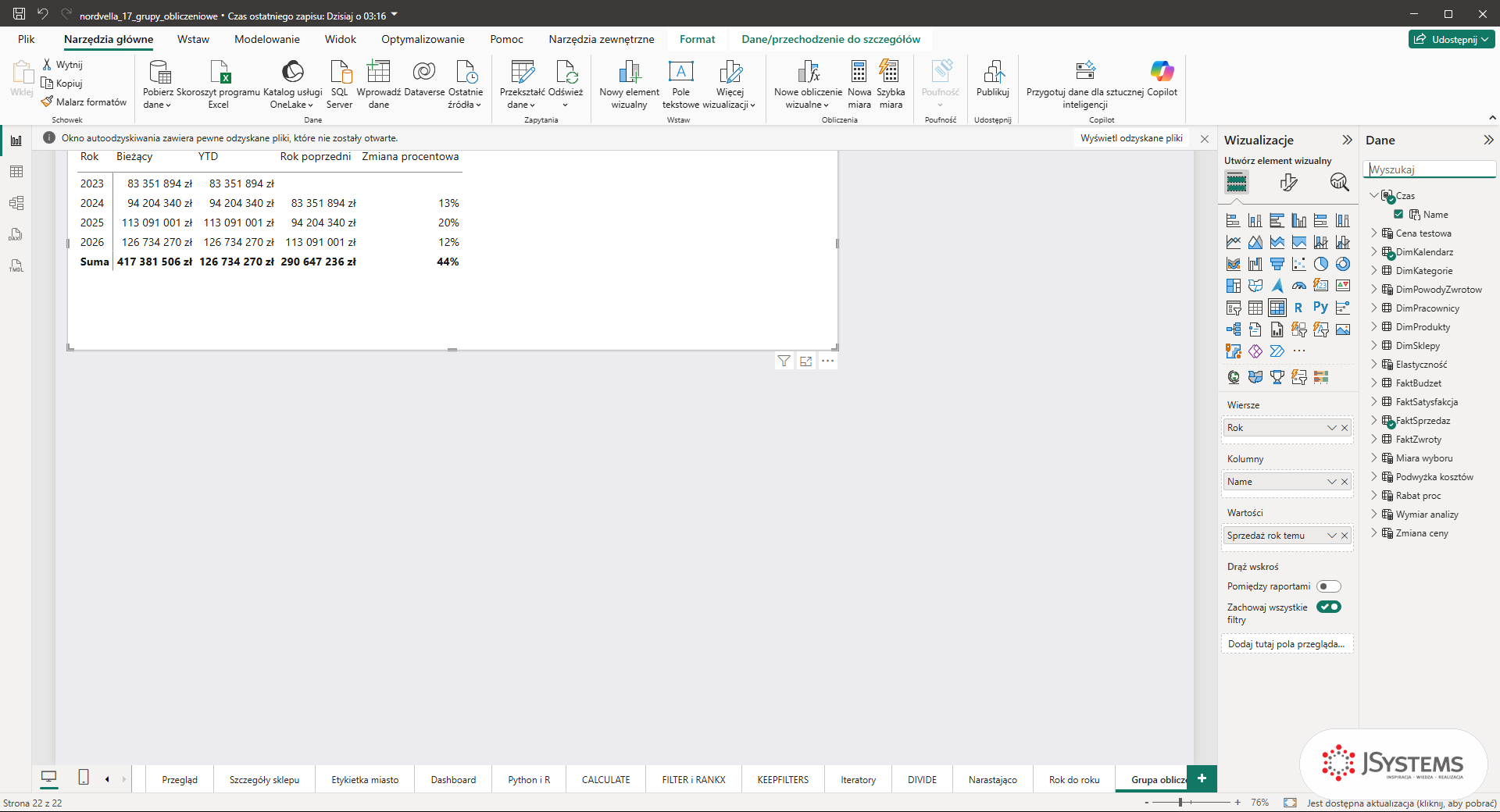1500x812 pixels.
Task: Switch to KEEPFILTERS page tab
Action: coord(783,779)
